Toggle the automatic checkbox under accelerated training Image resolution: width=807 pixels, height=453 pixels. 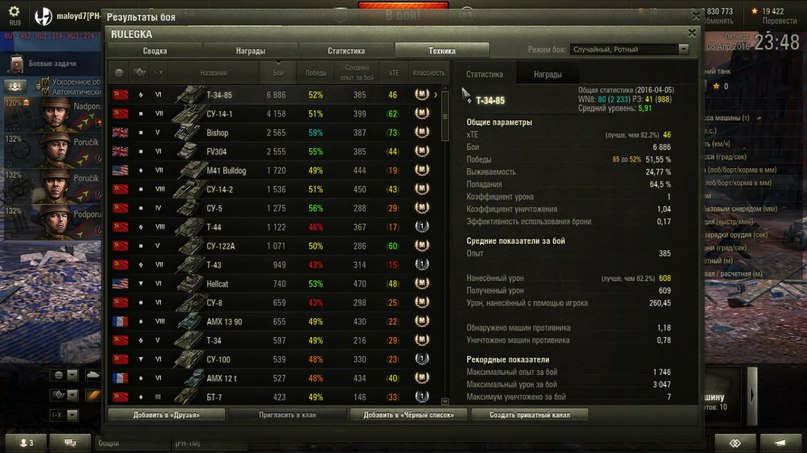pos(45,91)
